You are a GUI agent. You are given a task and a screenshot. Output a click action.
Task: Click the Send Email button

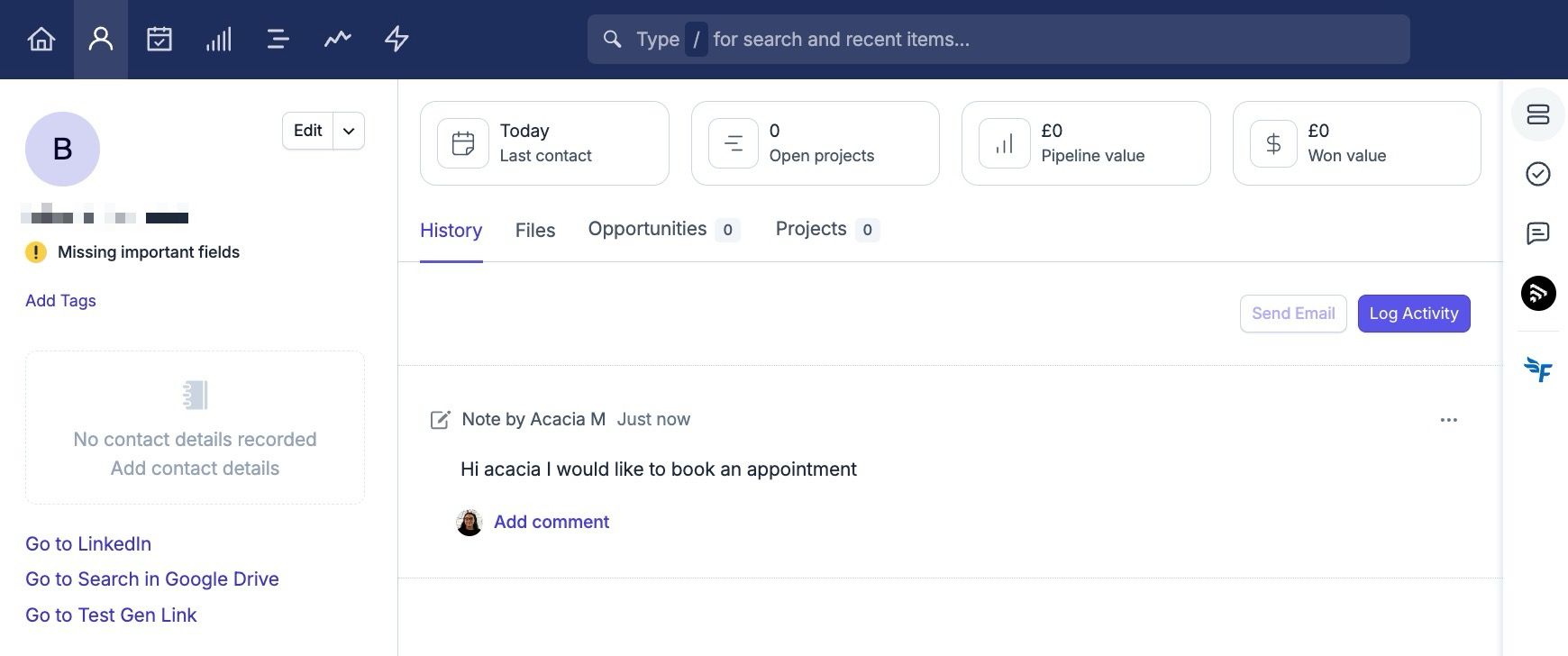coord(1293,314)
